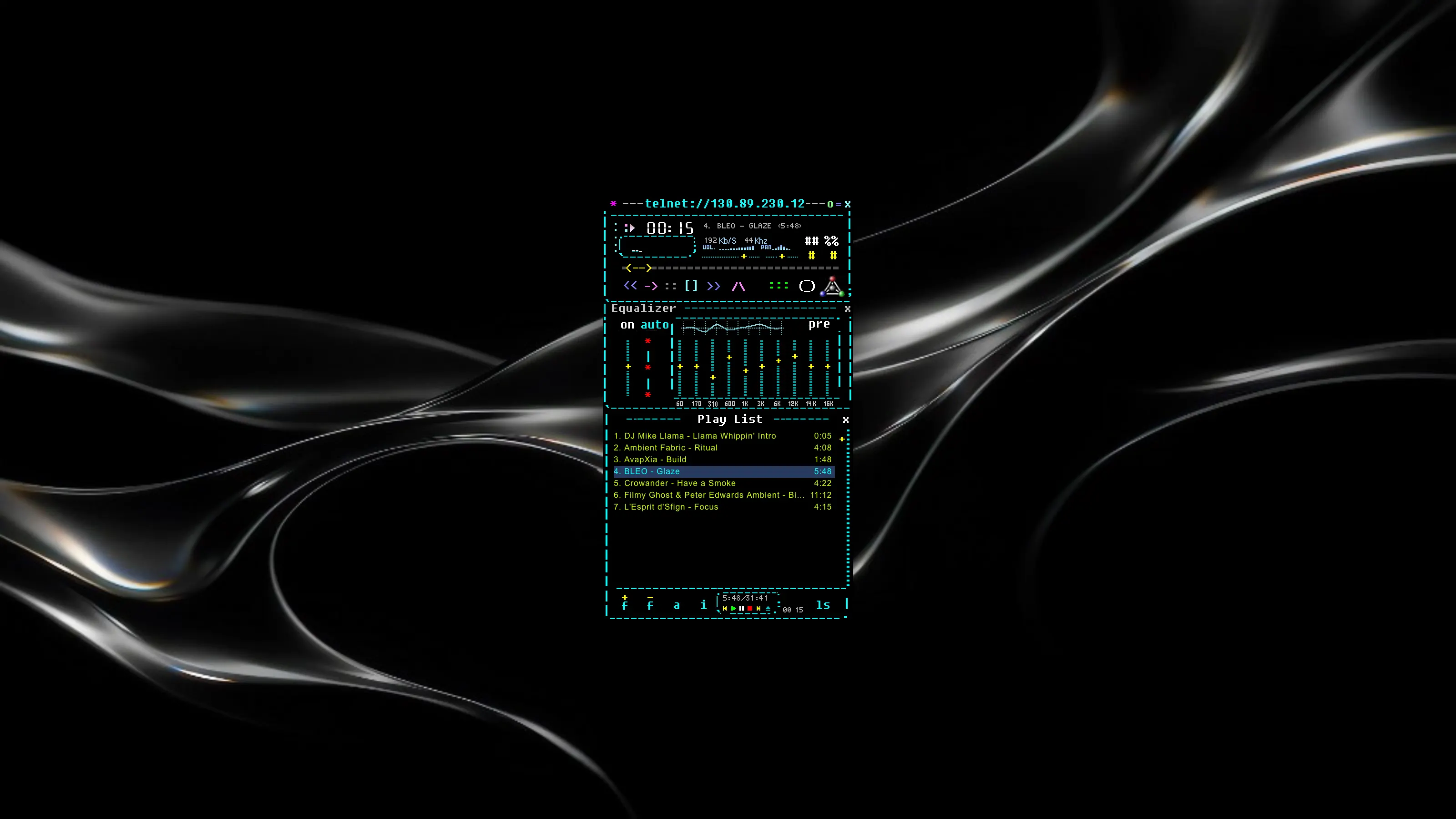Image resolution: width=1456 pixels, height=819 pixels.
Task: Turn the equalizer 'on' button off
Action: 627,325
